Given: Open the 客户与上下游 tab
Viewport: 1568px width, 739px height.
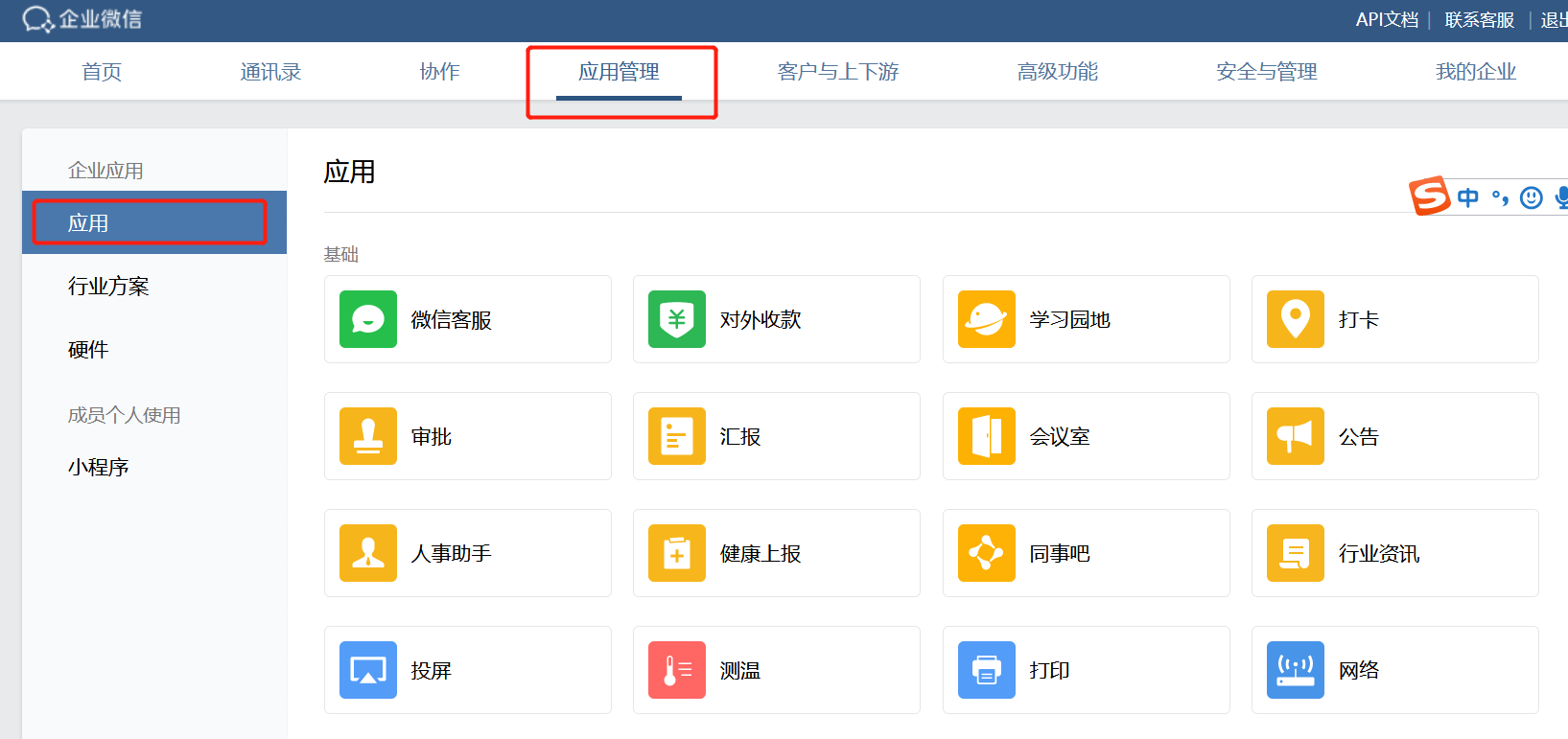Looking at the screenshot, I should tap(838, 72).
